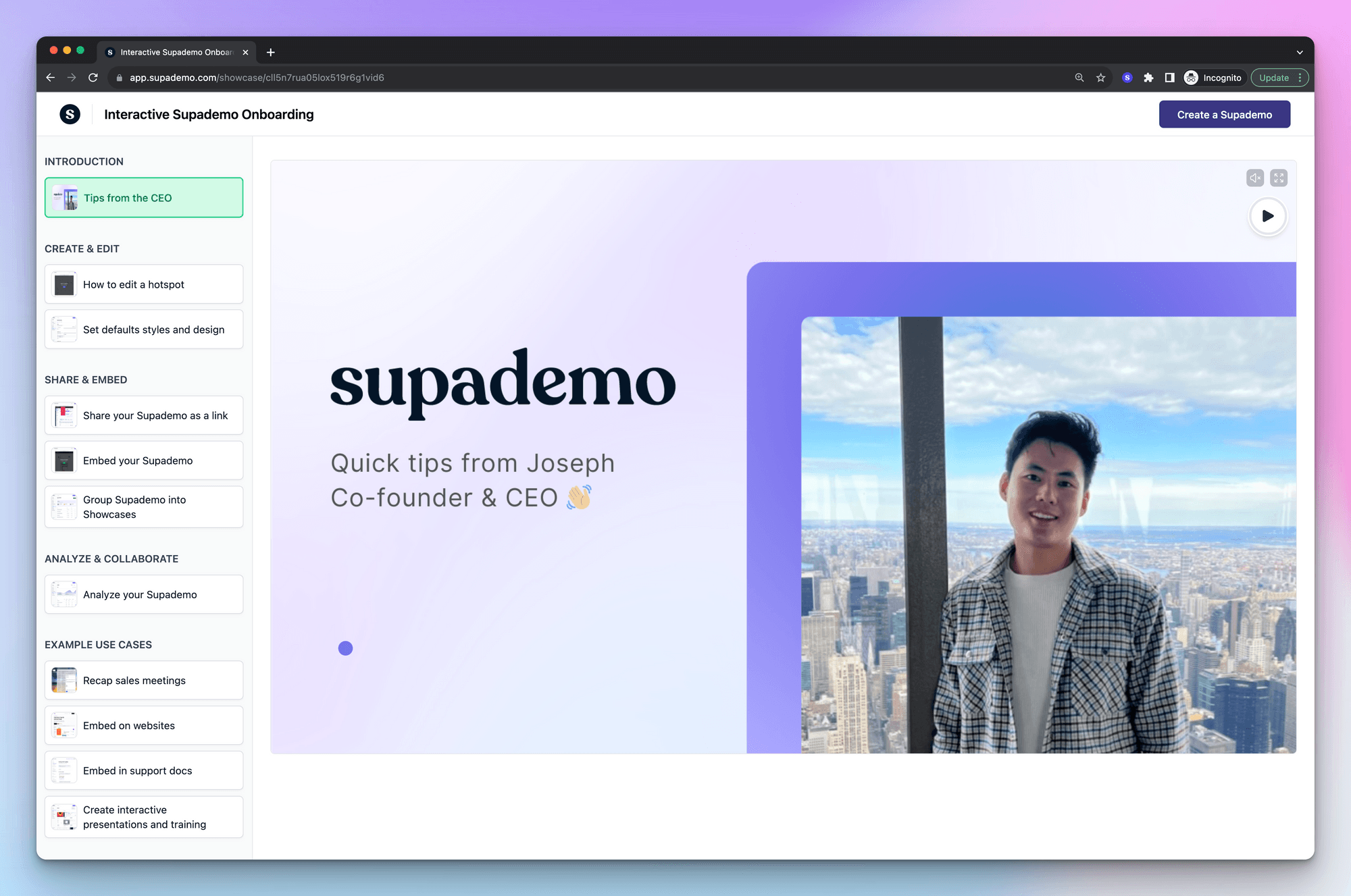
Task: Toggle the mute button on the video player
Action: [x=1255, y=178]
